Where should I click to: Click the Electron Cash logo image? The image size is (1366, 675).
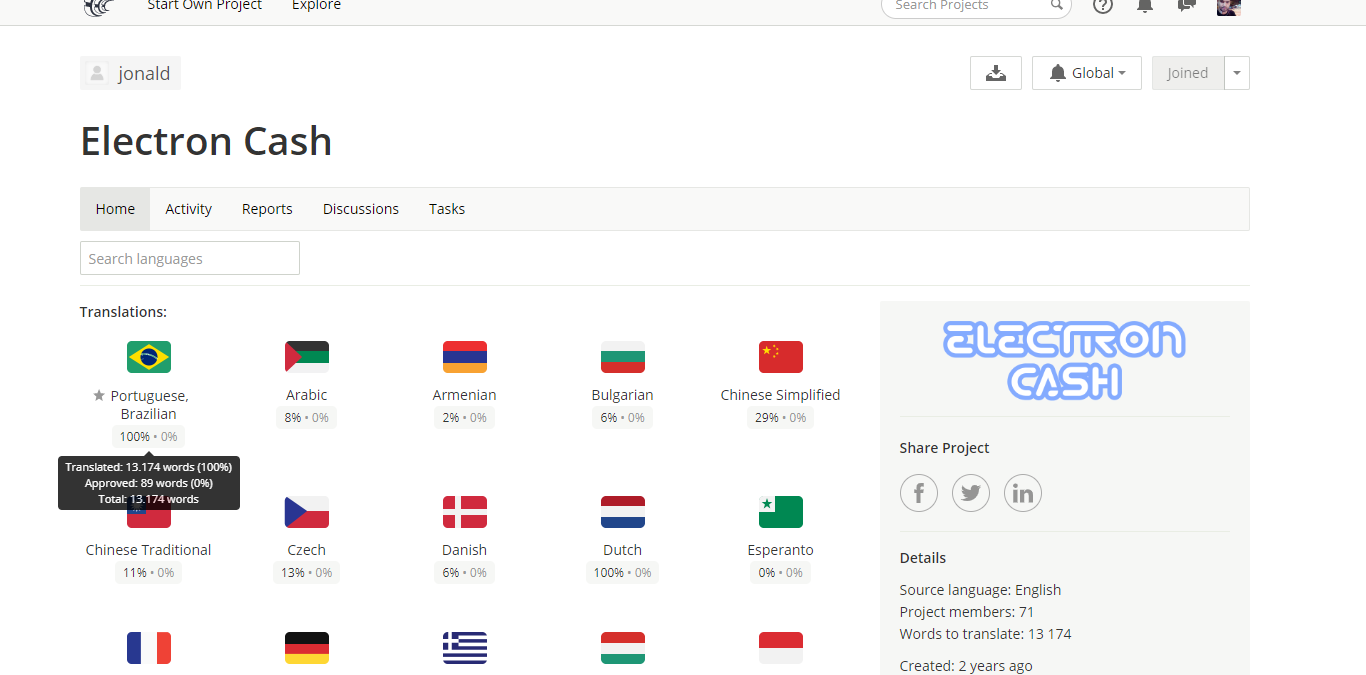point(1064,360)
